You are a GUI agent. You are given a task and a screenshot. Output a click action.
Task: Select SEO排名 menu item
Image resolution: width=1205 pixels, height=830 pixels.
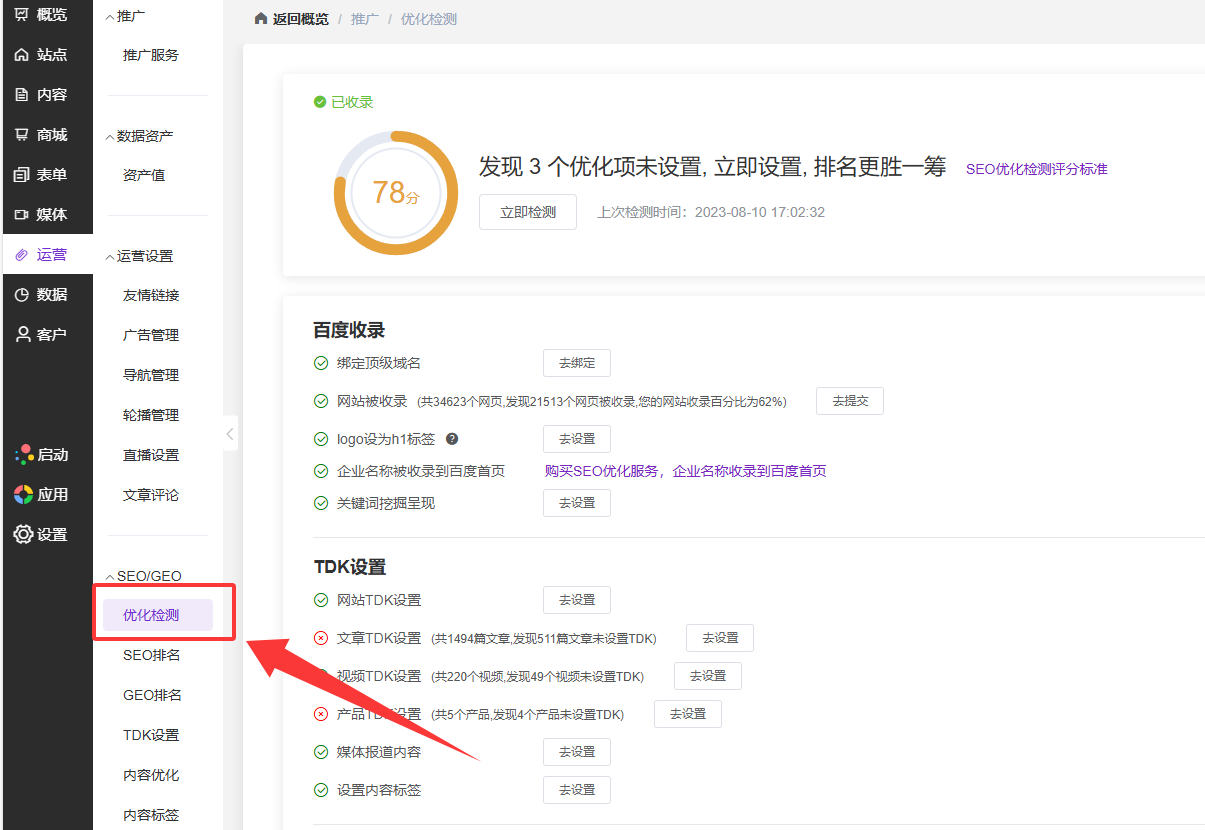point(151,655)
